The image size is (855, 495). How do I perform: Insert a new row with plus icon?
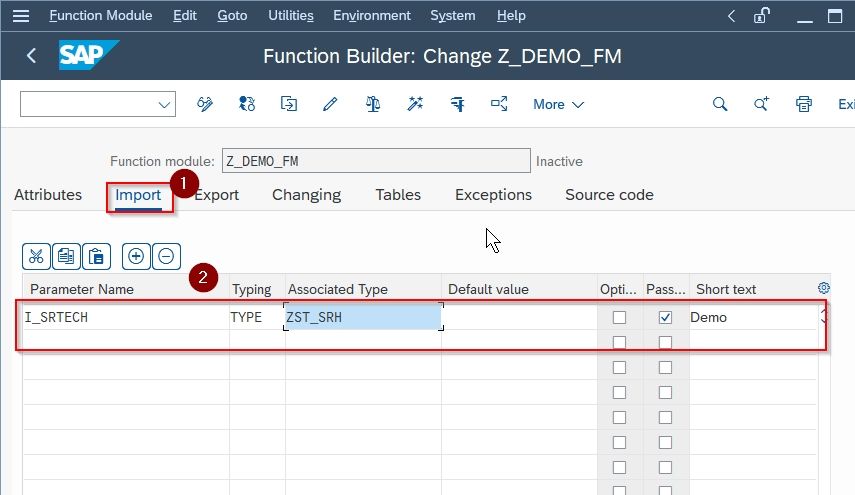(x=136, y=256)
